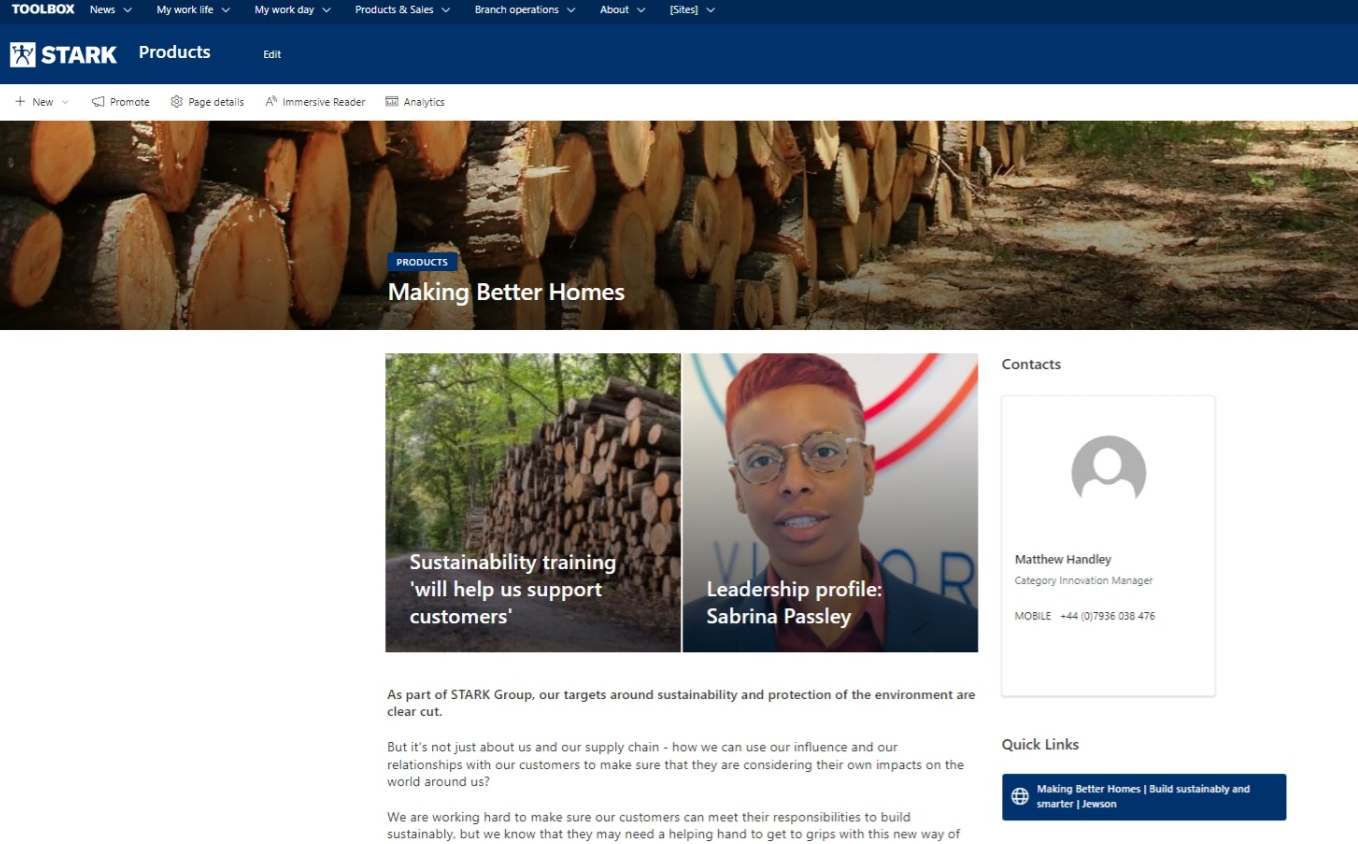1358x844 pixels.
Task: Open the Products & Sales menu
Action: (394, 10)
